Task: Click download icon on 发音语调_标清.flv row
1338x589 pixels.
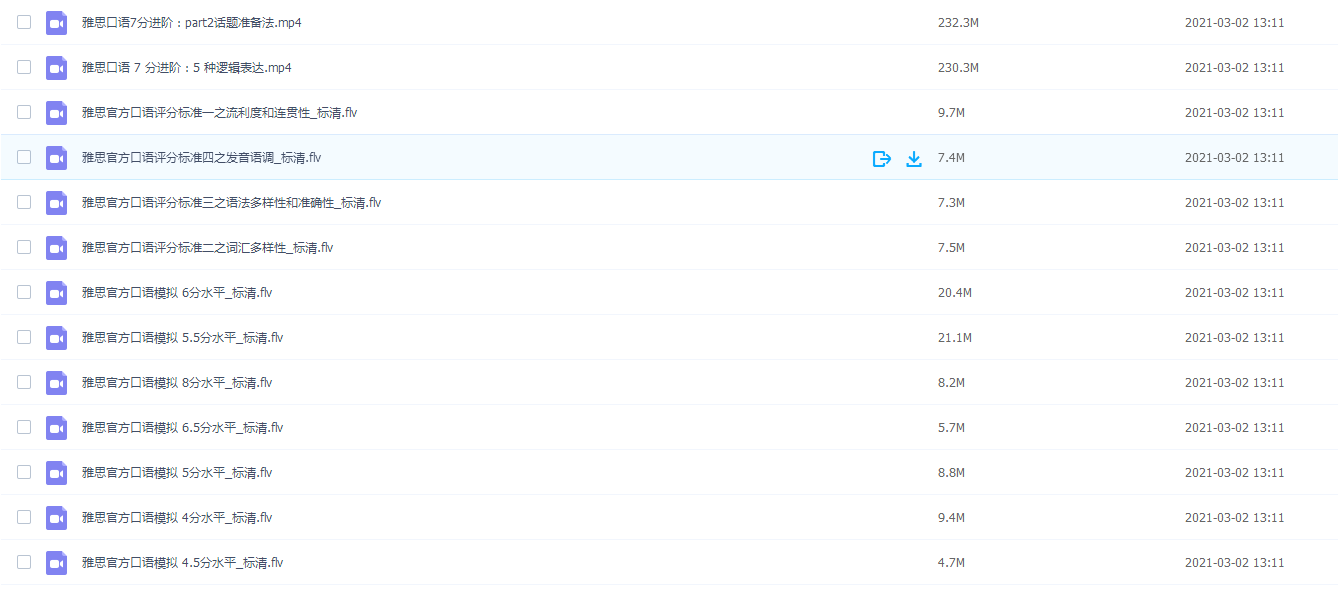Action: click(913, 158)
